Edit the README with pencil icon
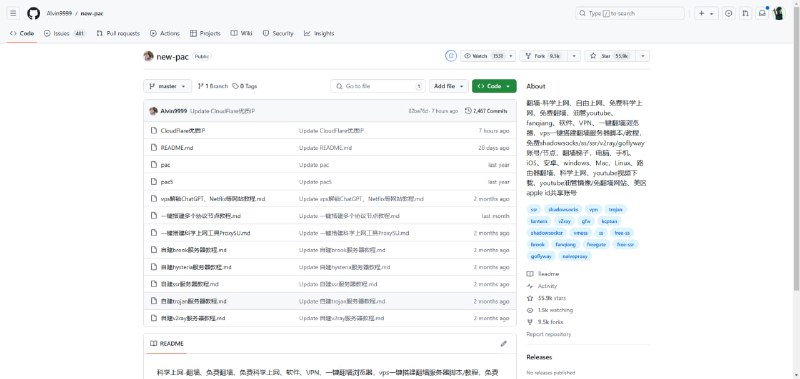This screenshot has width=800, height=379. pos(504,344)
